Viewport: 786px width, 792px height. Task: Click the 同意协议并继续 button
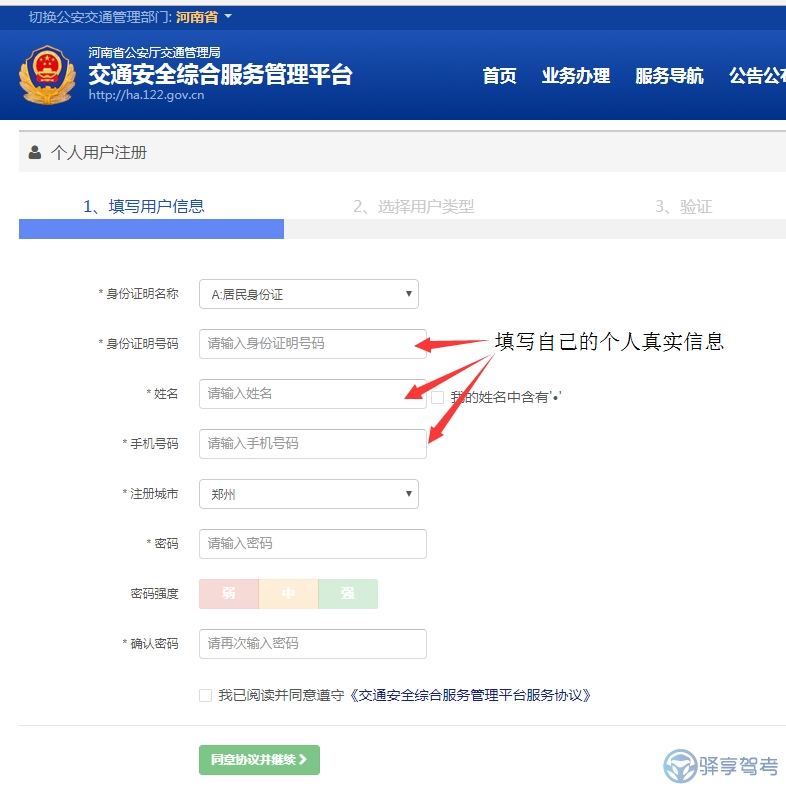pyautogui.click(x=259, y=760)
